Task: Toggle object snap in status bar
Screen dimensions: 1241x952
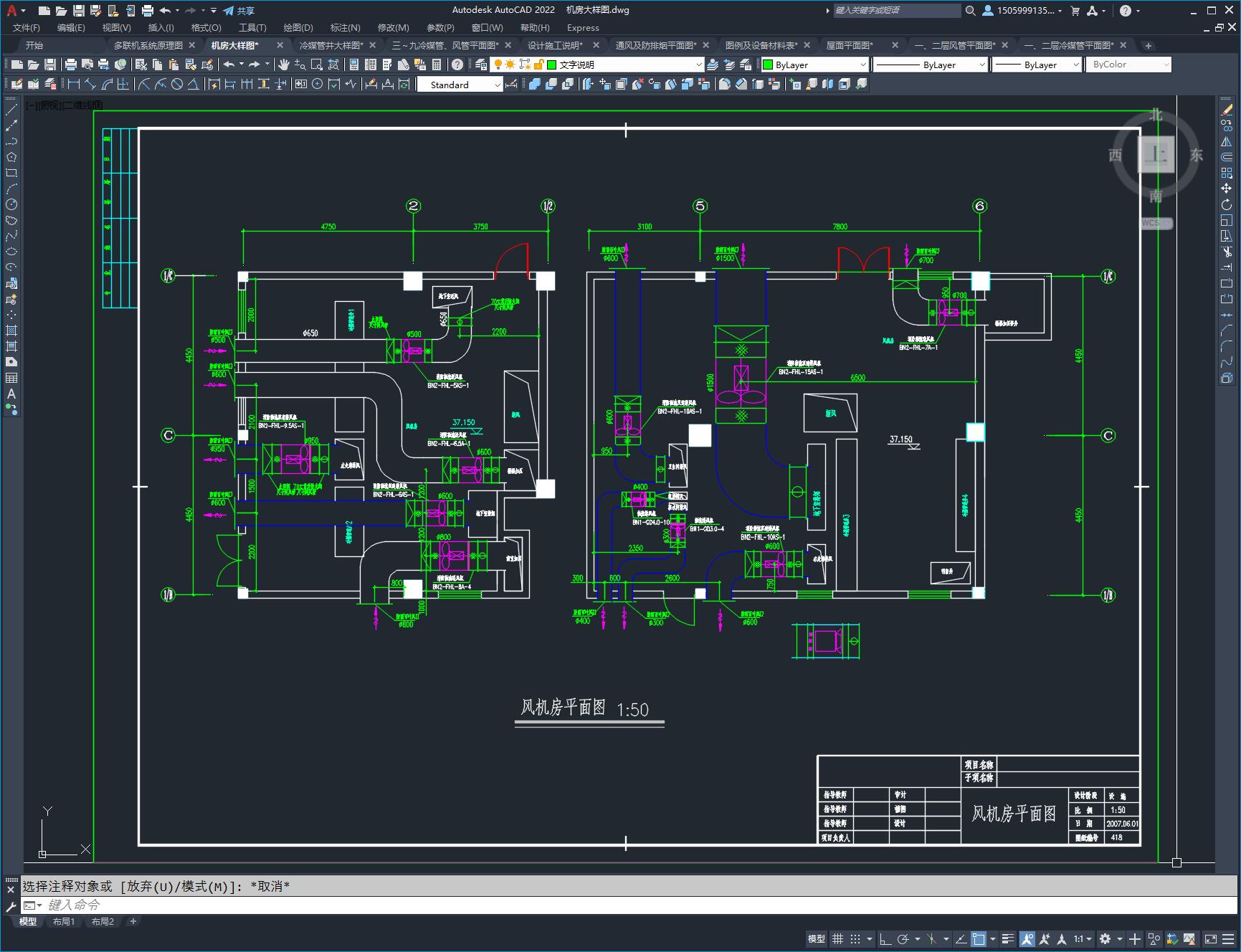Action: (979, 938)
